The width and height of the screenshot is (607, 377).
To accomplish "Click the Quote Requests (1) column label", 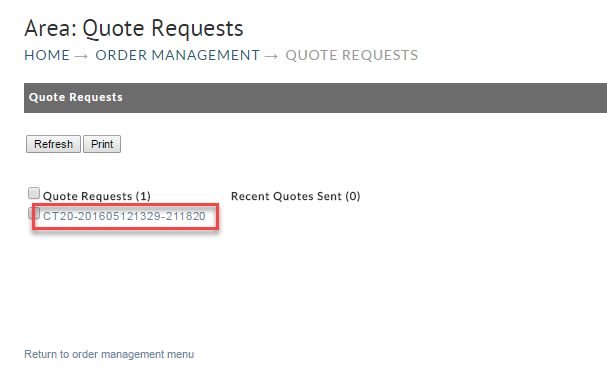I will 97,196.
